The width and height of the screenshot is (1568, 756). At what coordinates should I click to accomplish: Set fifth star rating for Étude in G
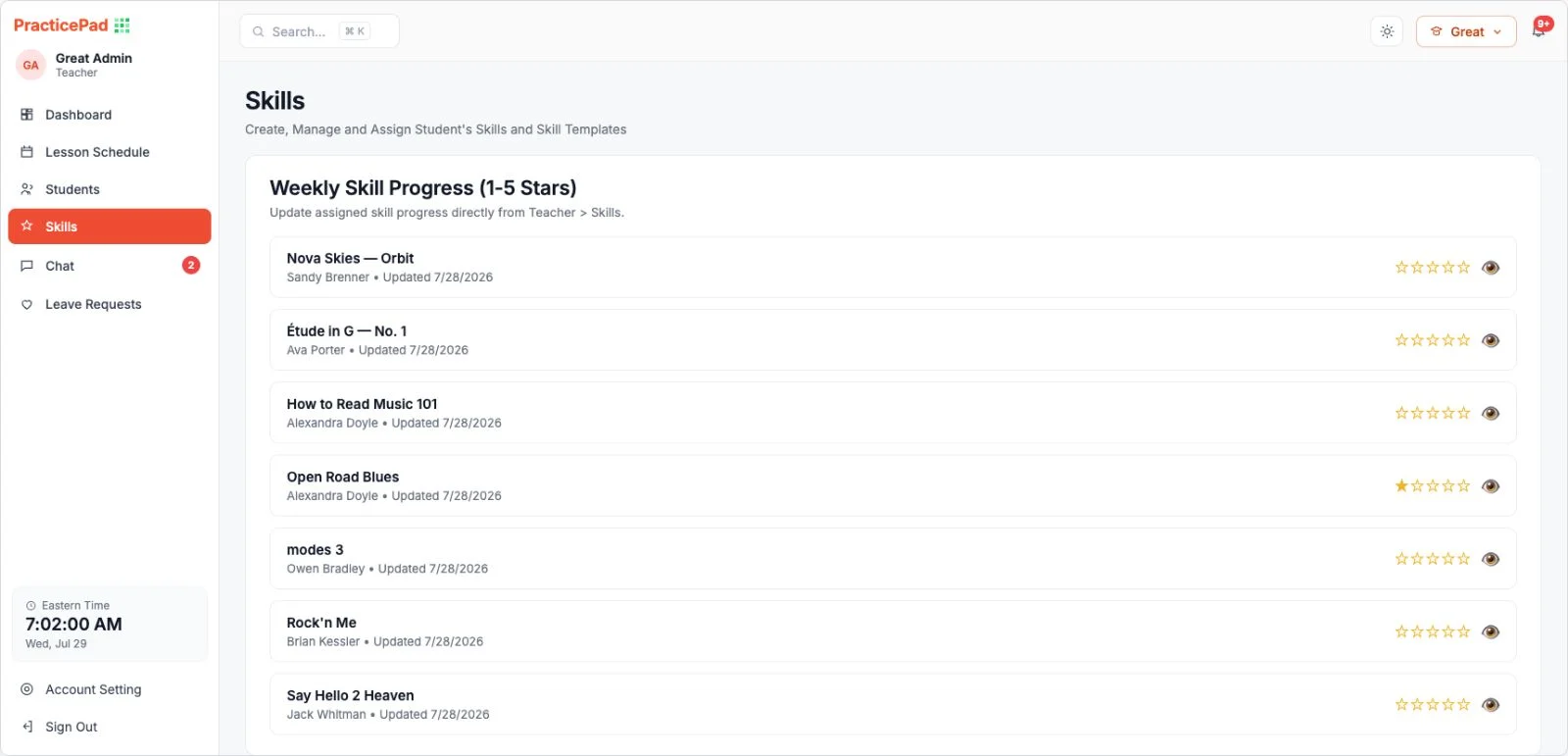(1464, 340)
